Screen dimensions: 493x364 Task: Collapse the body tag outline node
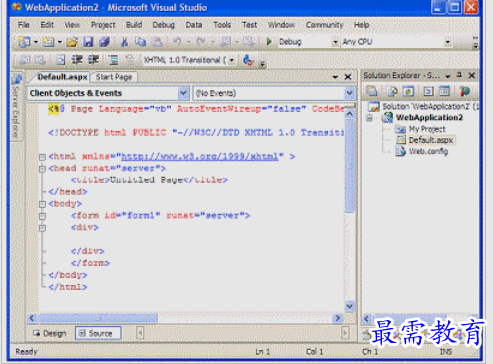(42, 204)
